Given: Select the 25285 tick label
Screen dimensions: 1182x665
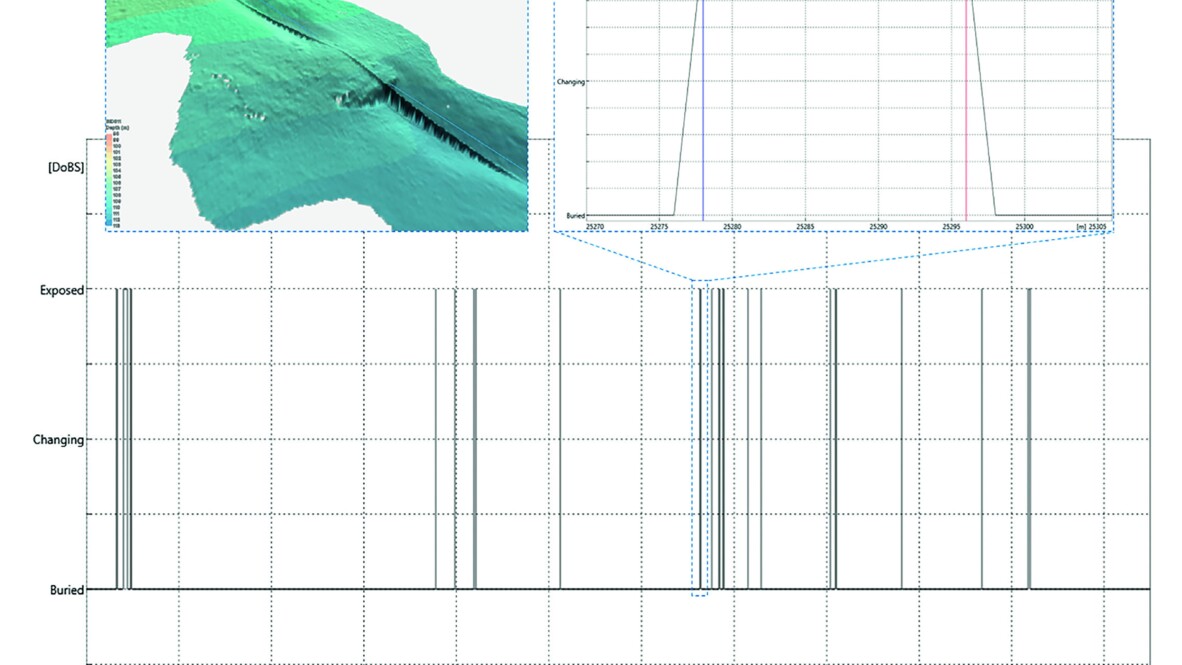Looking at the screenshot, I should (805, 224).
